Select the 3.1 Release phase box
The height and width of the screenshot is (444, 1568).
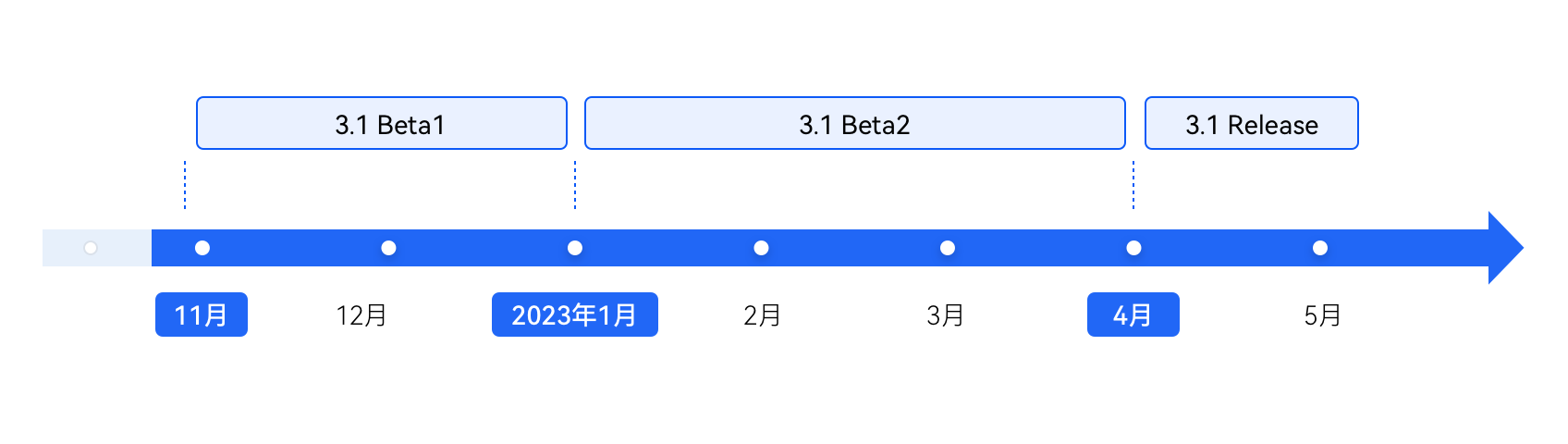[1252, 123]
